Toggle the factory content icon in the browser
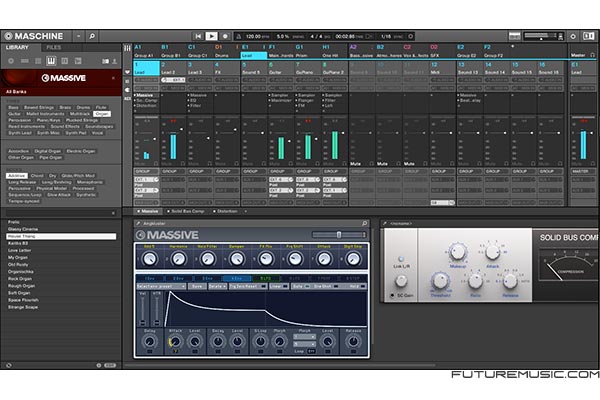This screenshot has width=600, height=400. pos(105,61)
